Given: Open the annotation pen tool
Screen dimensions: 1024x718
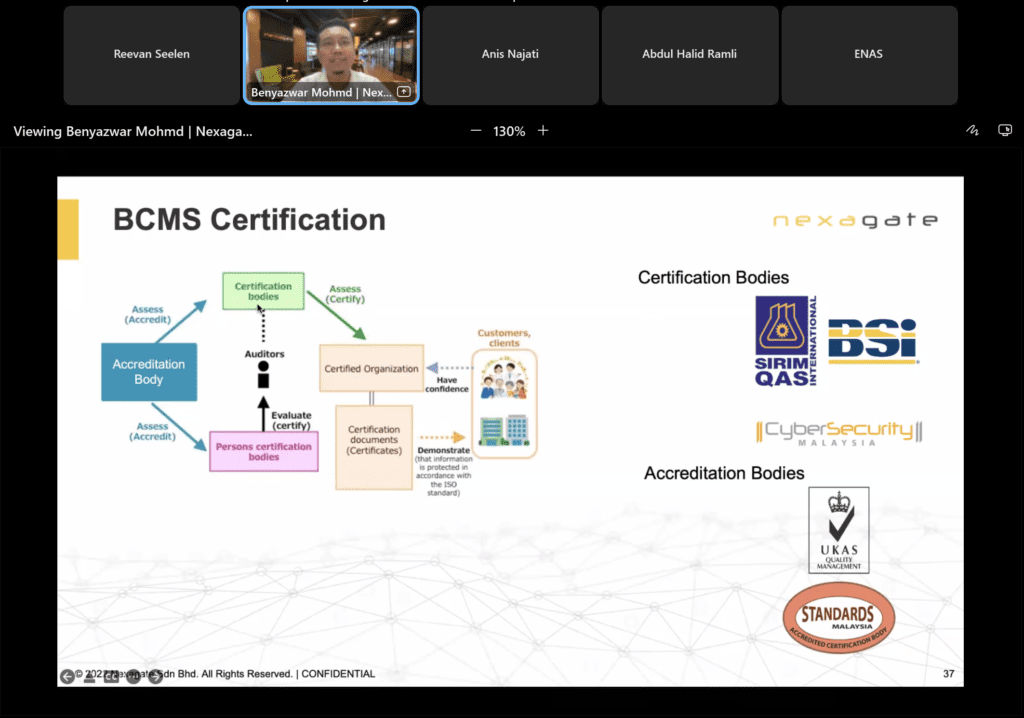Looking at the screenshot, I should 971,131.
